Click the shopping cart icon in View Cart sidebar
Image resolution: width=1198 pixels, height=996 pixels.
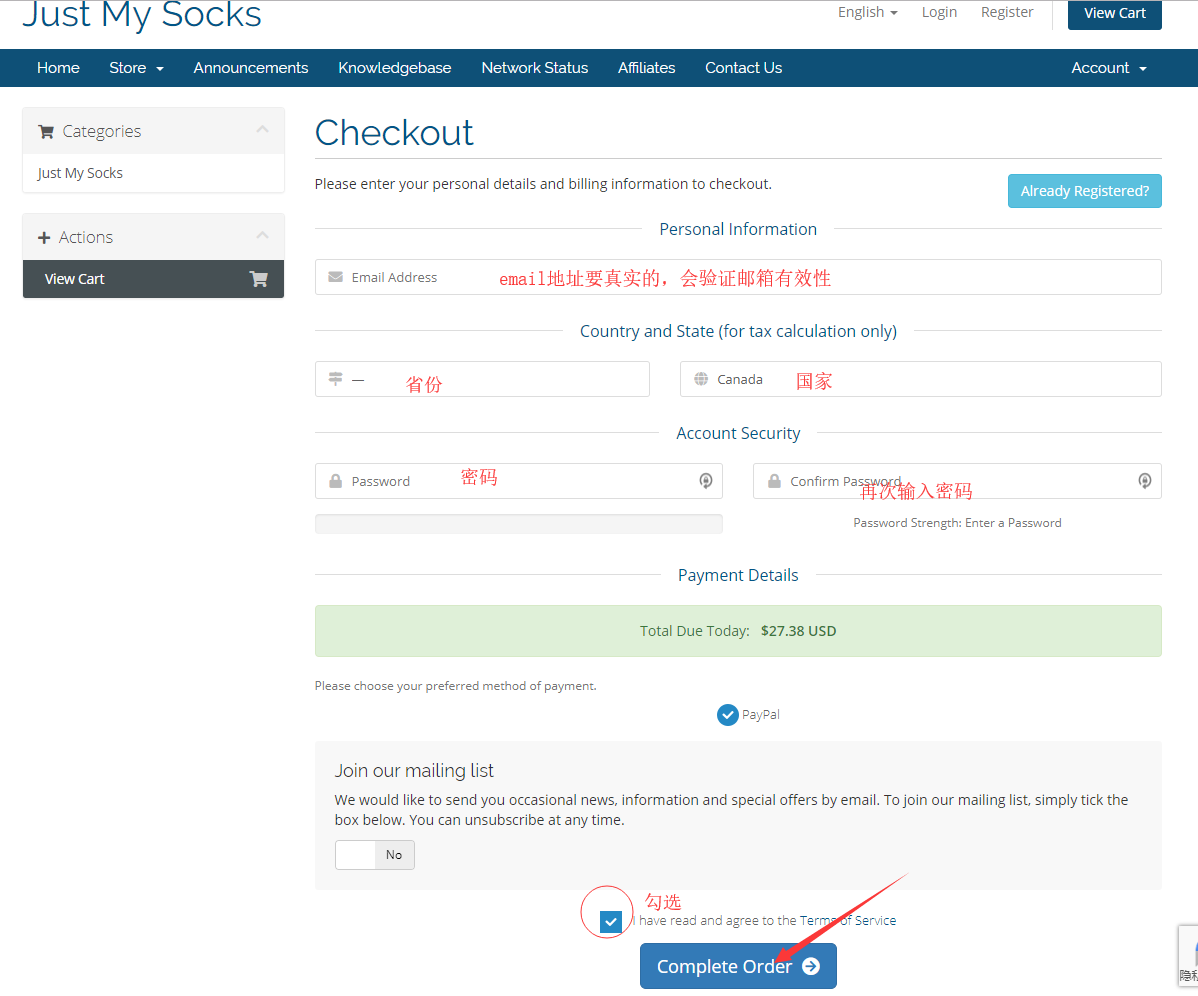pos(258,279)
